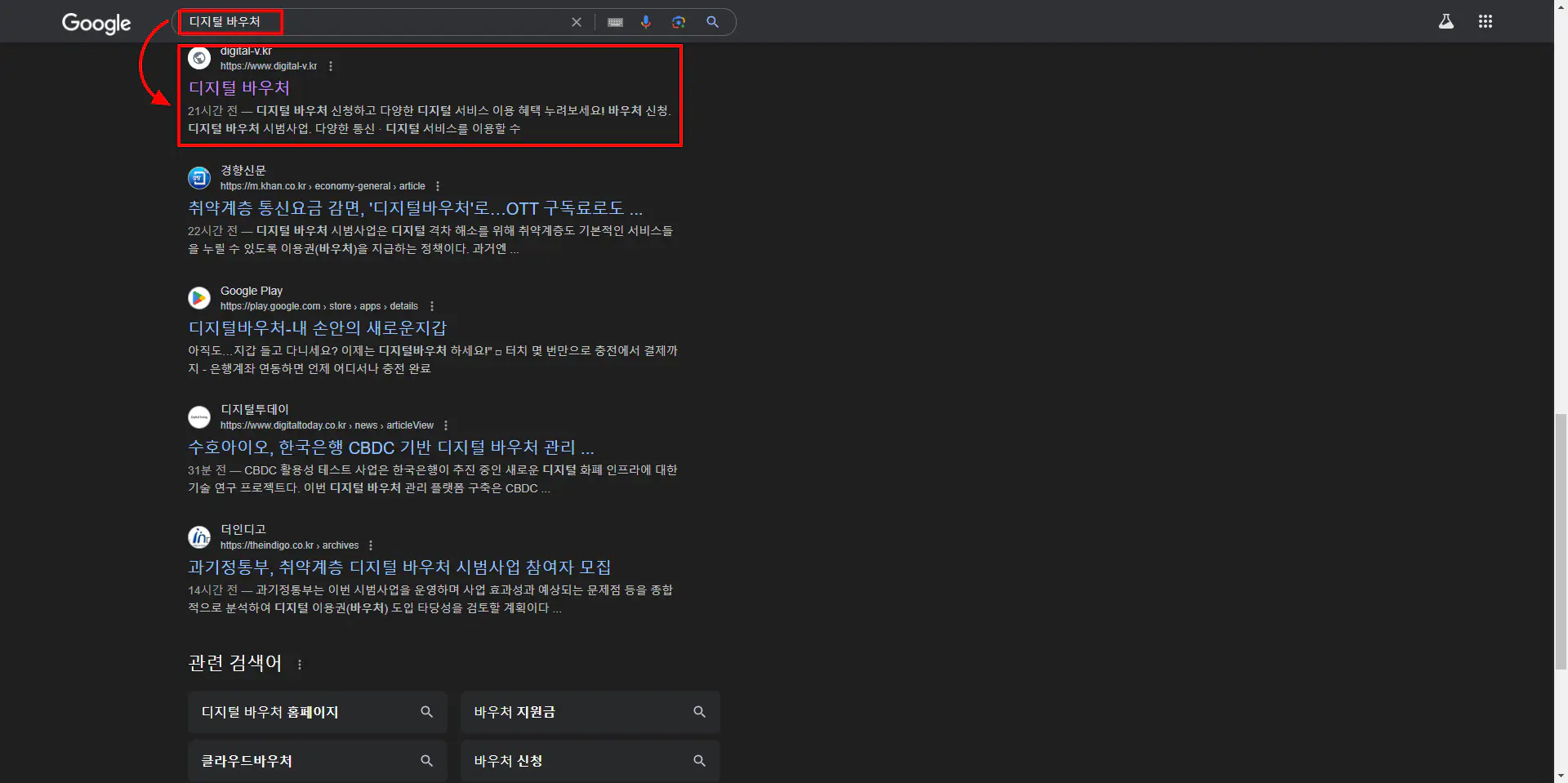
Task: Open more options for digital-v.kr result
Action: point(331,66)
